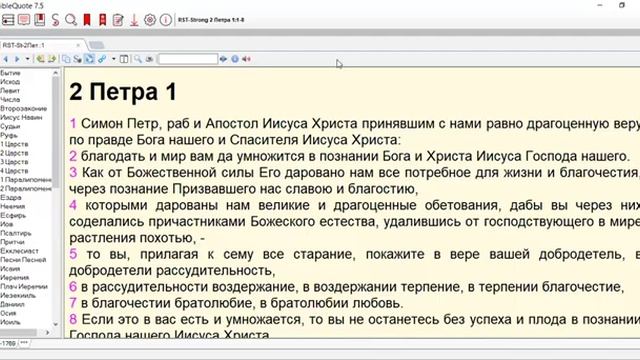Click the plain red bookmark icon
This screenshot has width=640, height=360.
(87, 20)
